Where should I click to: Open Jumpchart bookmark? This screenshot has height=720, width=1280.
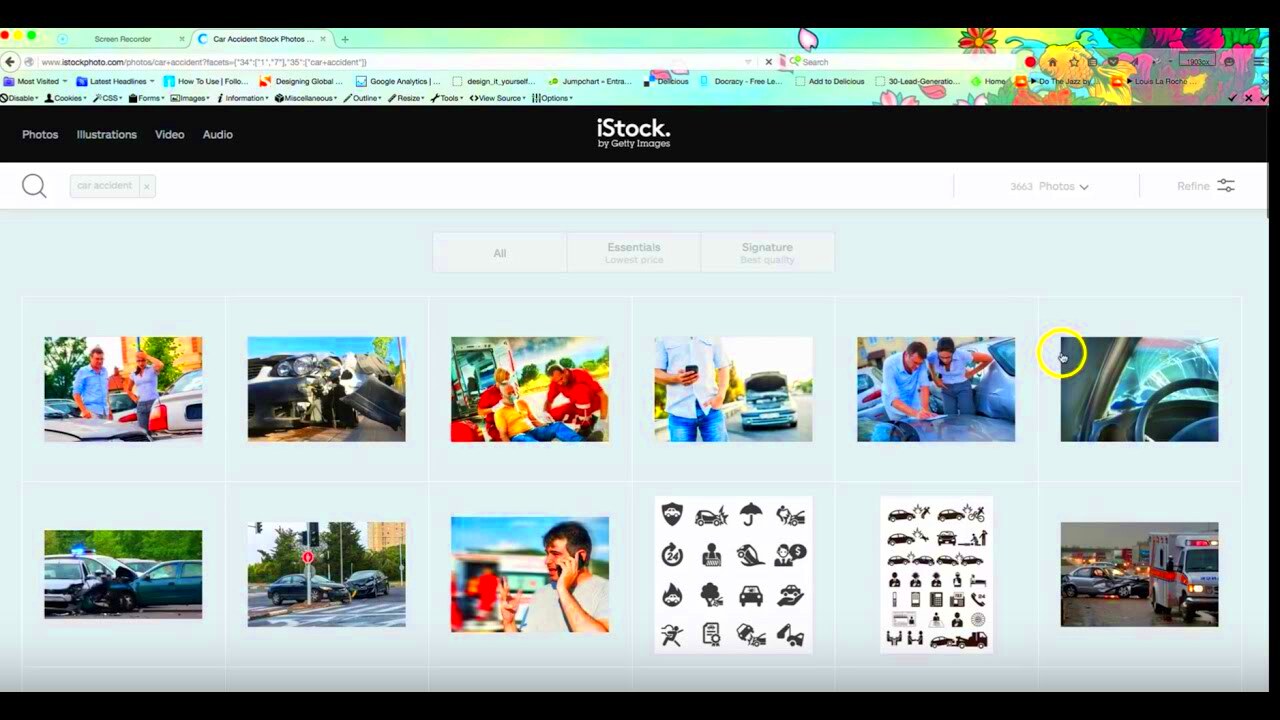591,81
